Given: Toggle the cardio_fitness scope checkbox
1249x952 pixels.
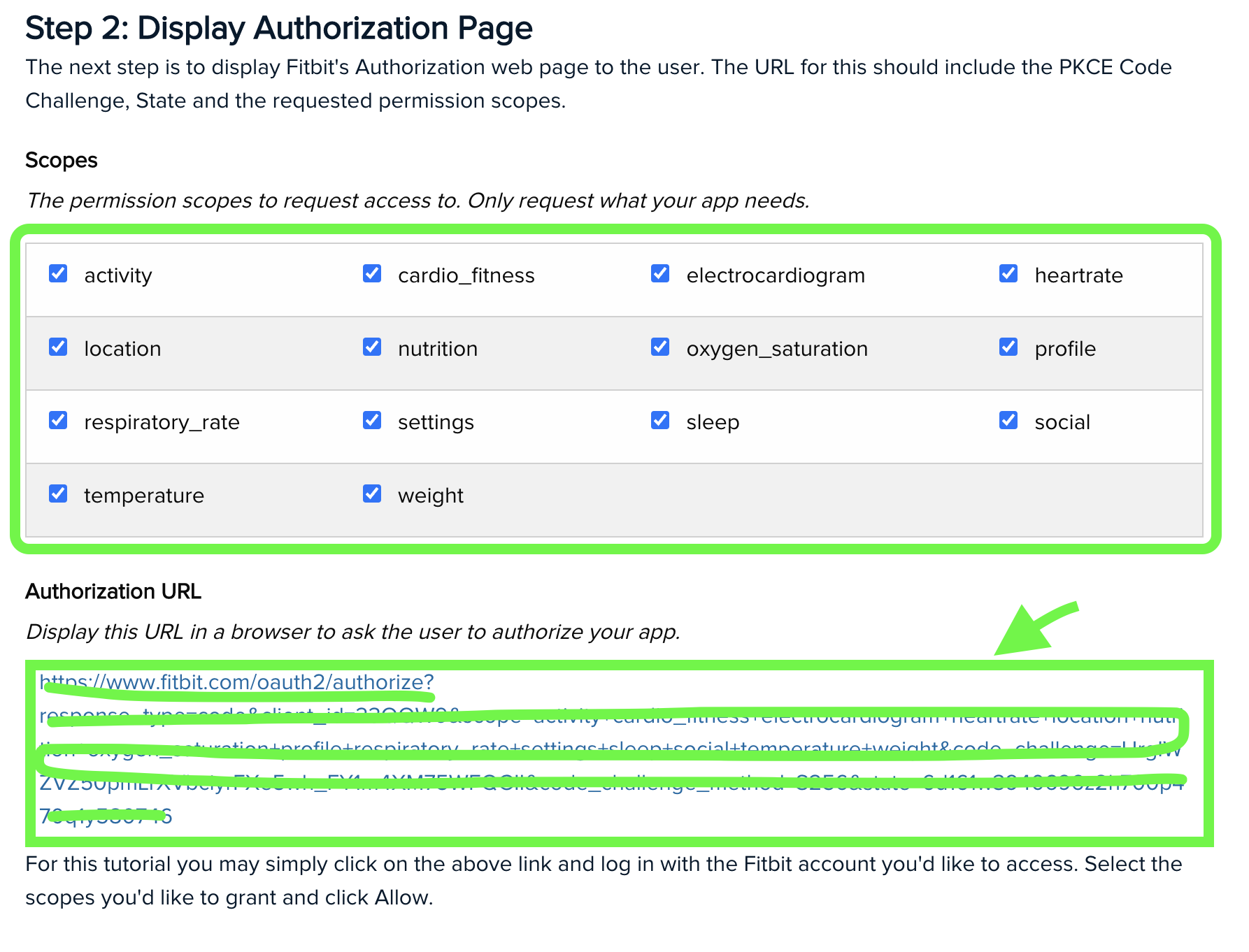Looking at the screenshot, I should tap(372, 273).
